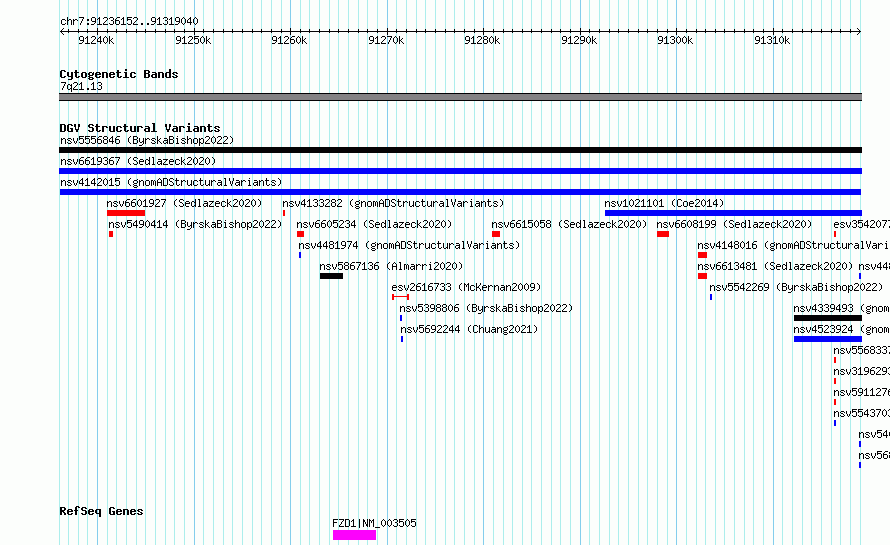Click the red esv2616733 McKernan2009 bracket glyph
The height and width of the screenshot is (545, 890).
click(x=400, y=297)
